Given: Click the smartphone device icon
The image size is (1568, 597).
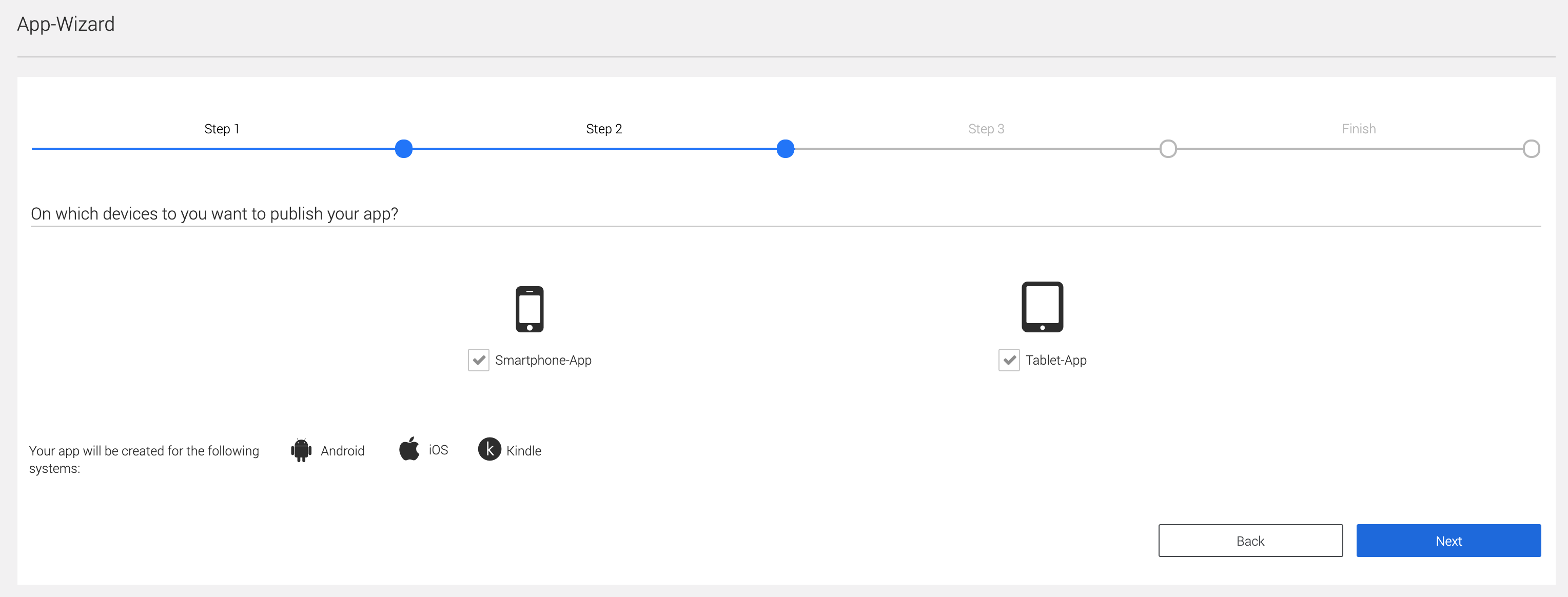Looking at the screenshot, I should (529, 309).
